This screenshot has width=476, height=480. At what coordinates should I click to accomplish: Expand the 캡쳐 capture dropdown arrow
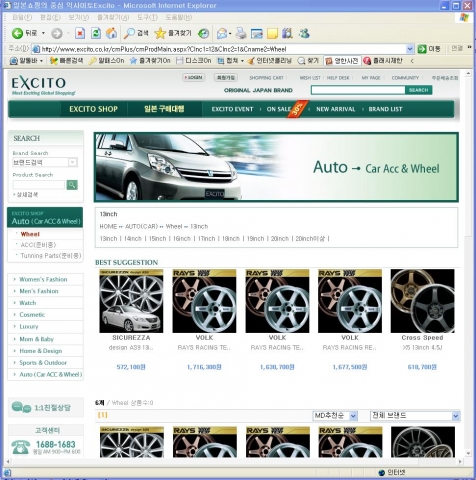click(242, 61)
